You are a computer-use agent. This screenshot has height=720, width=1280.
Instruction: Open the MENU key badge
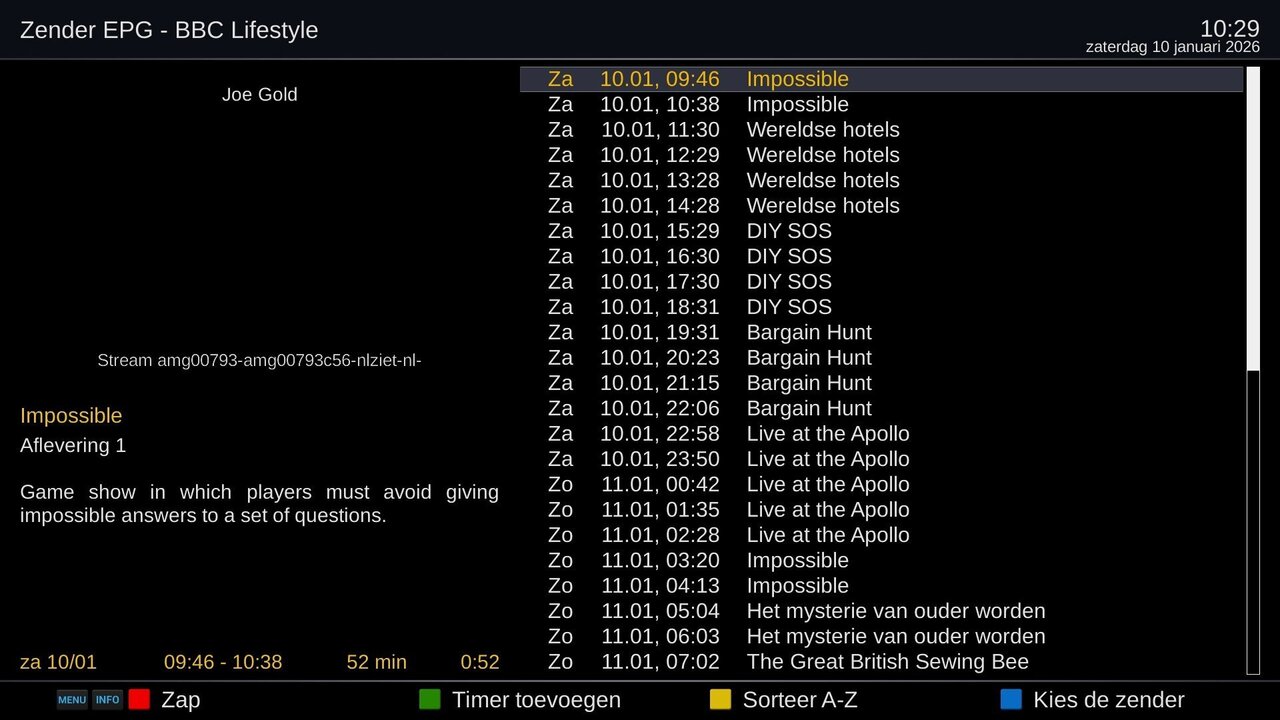tap(72, 700)
